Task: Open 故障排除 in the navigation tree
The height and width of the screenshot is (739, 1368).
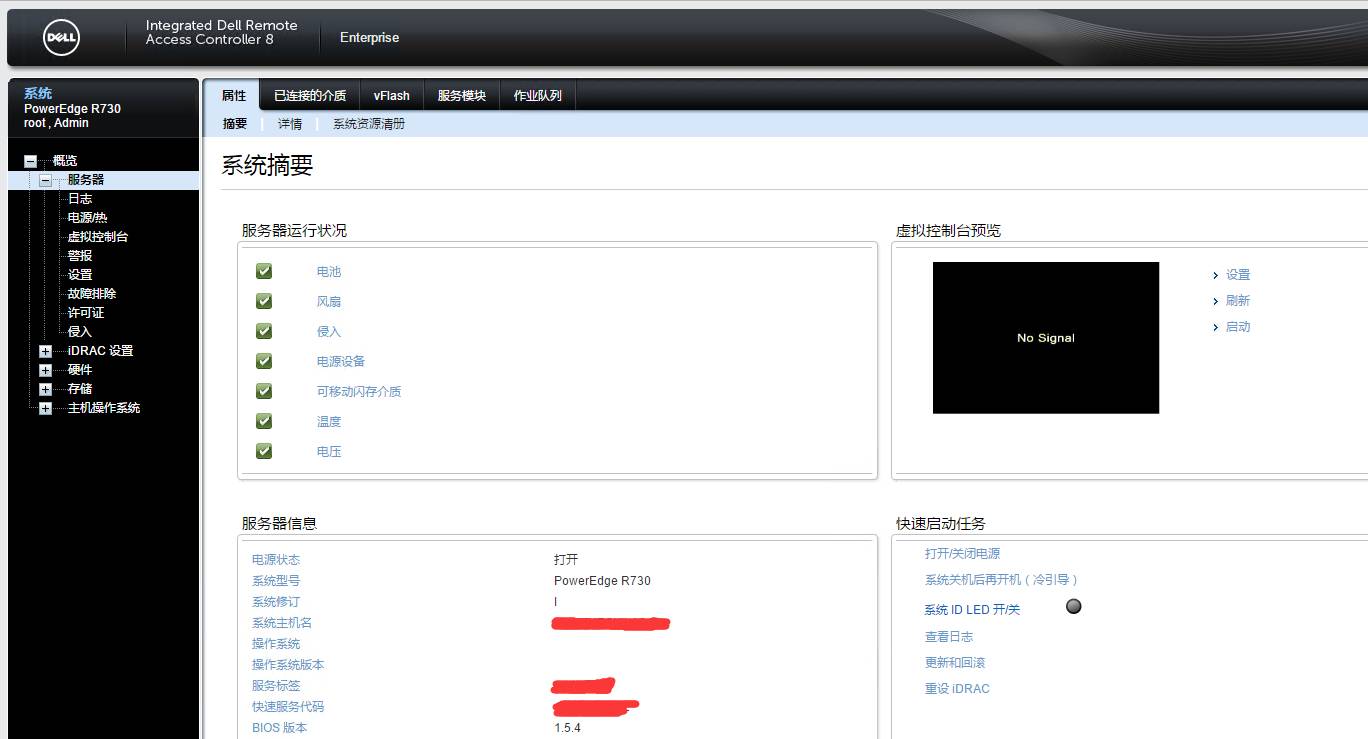Action: [x=92, y=294]
